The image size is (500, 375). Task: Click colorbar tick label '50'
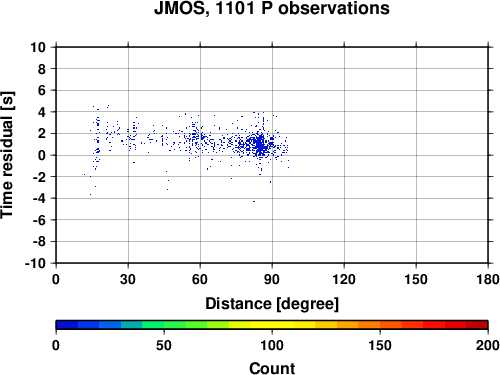point(164,345)
